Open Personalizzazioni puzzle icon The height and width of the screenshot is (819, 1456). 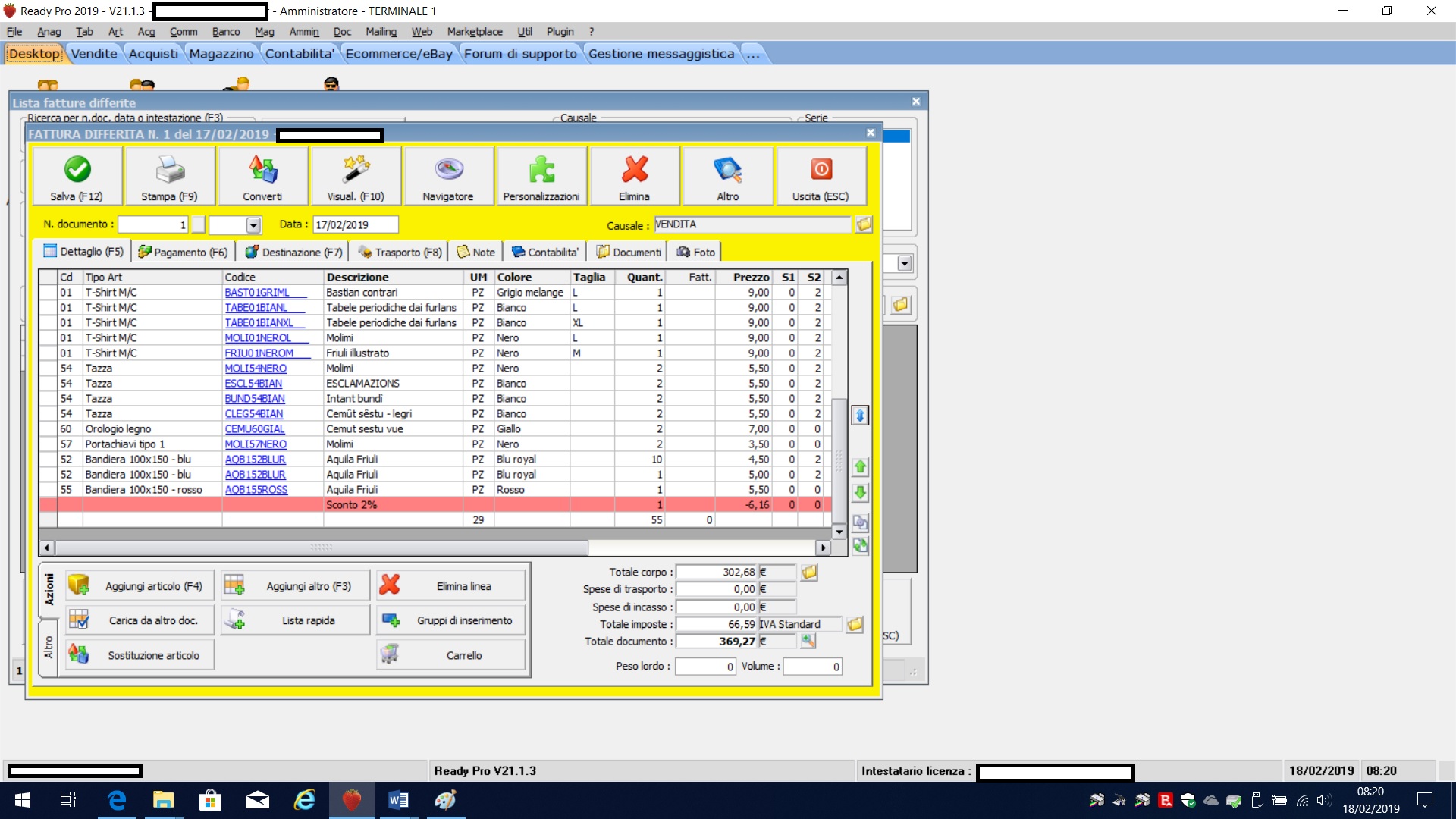(x=541, y=176)
